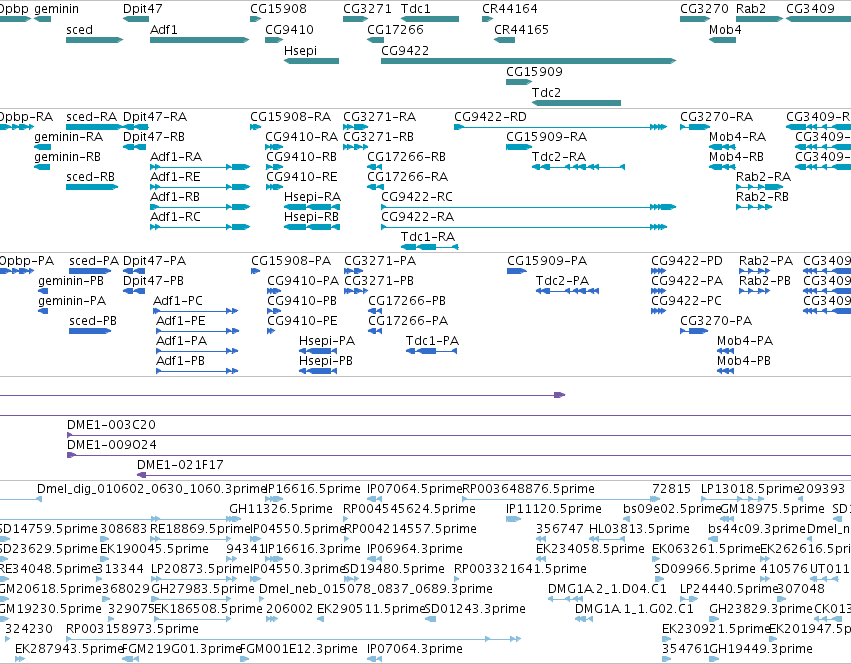The height and width of the screenshot is (664, 851).
Task: Click transcript Mob4-RB
Action: point(722,167)
